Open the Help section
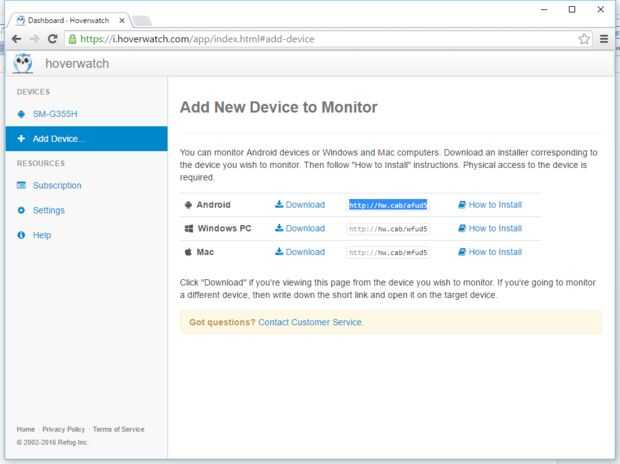 41,235
